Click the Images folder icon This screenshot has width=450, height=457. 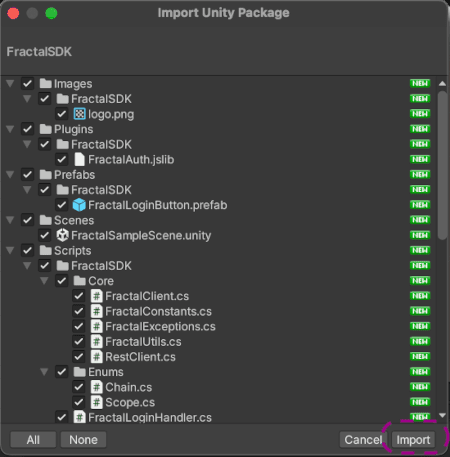(x=46, y=83)
